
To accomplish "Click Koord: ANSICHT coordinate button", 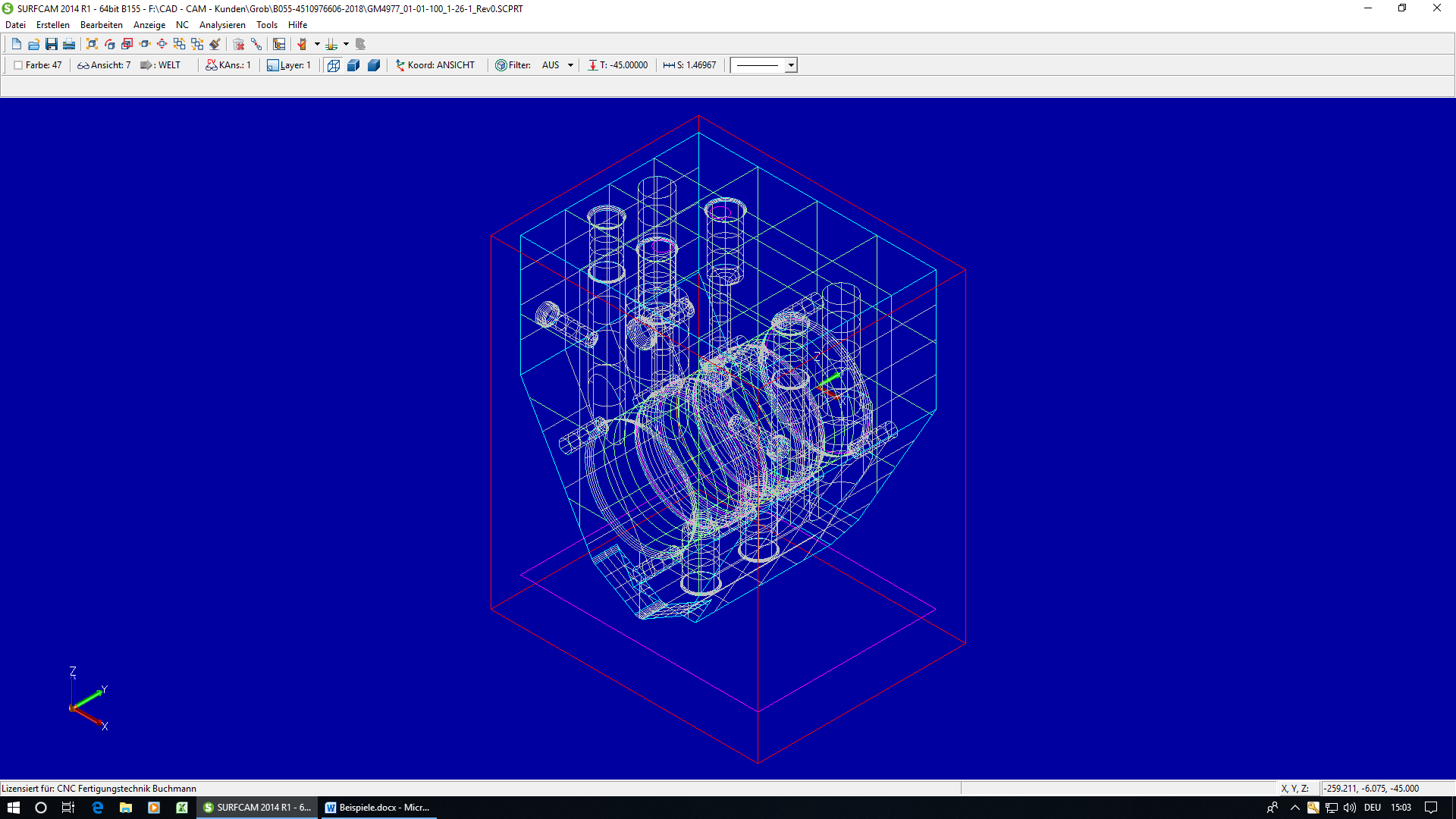I will pos(435,65).
